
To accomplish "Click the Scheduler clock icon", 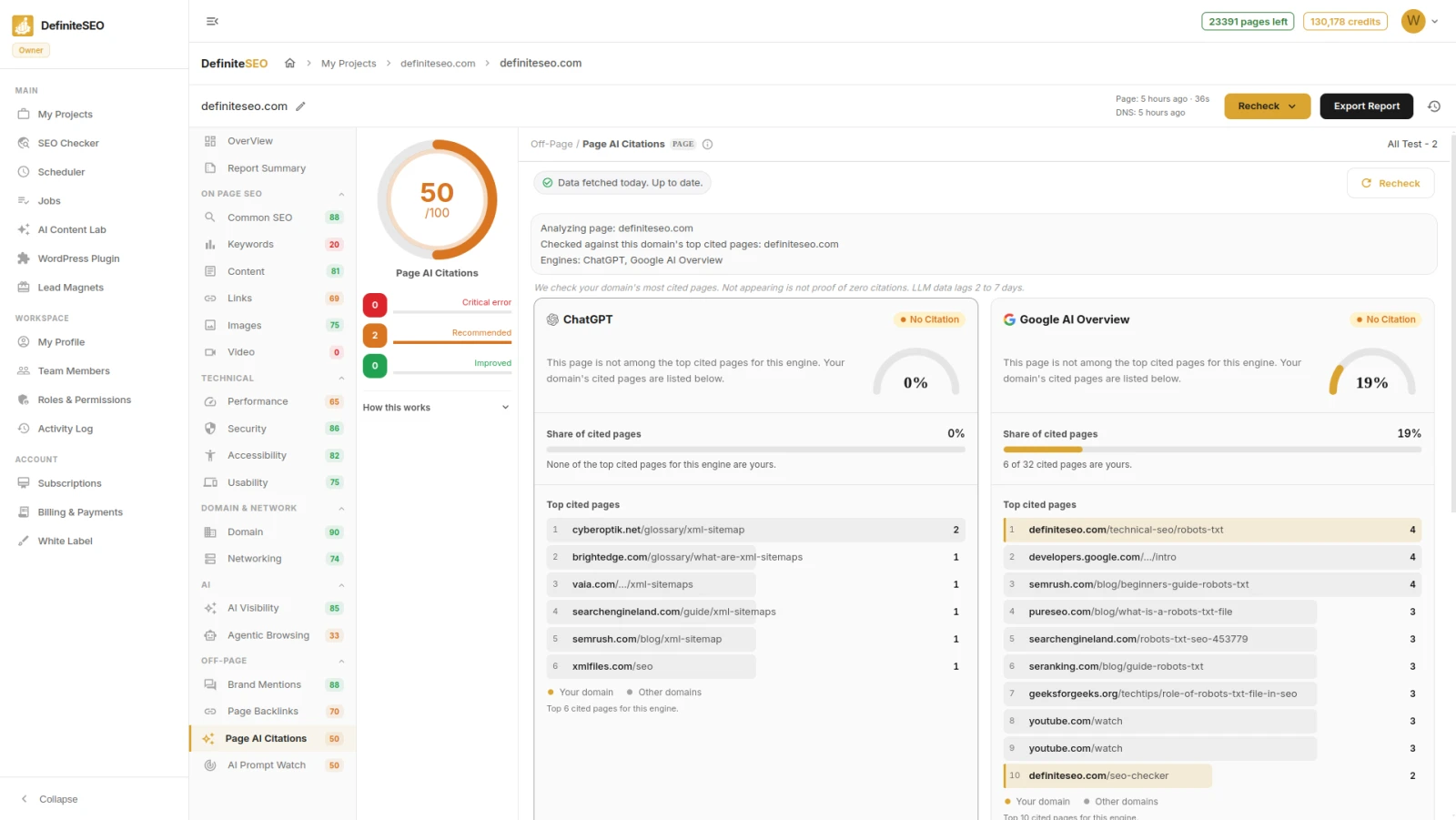I will [24, 172].
